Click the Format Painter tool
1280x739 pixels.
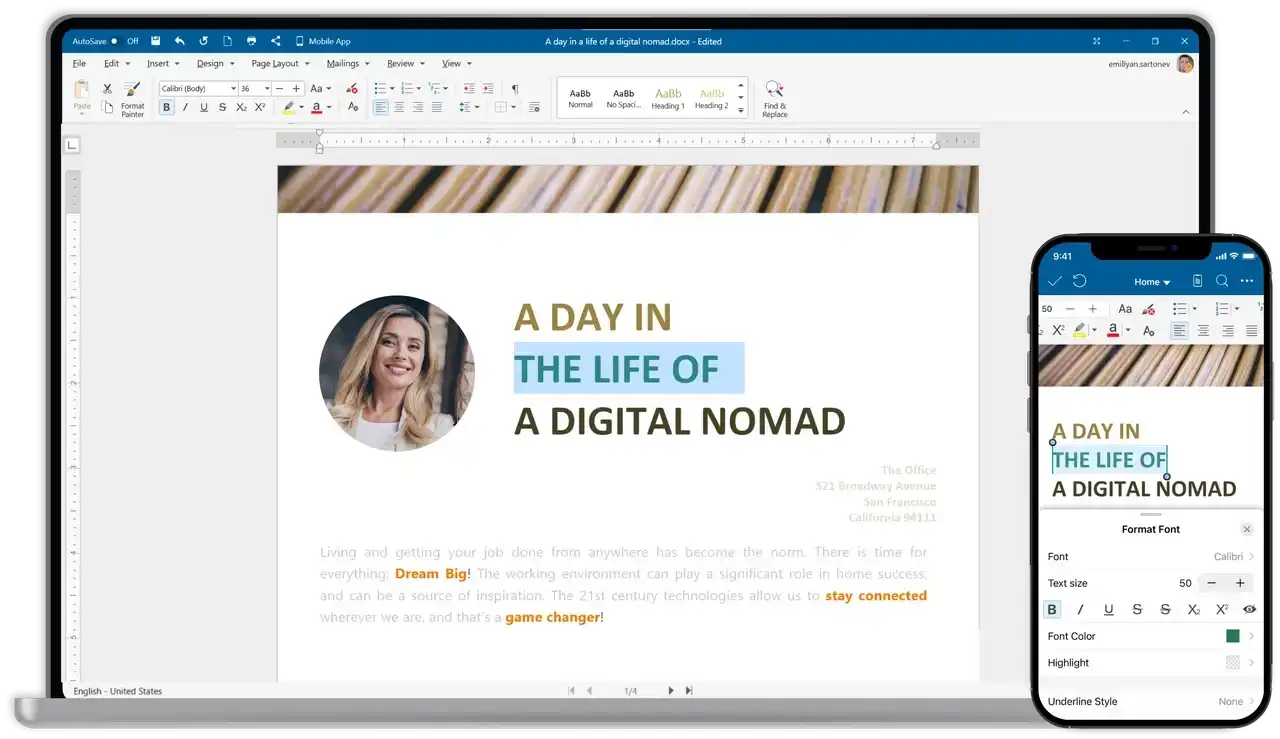tap(132, 98)
